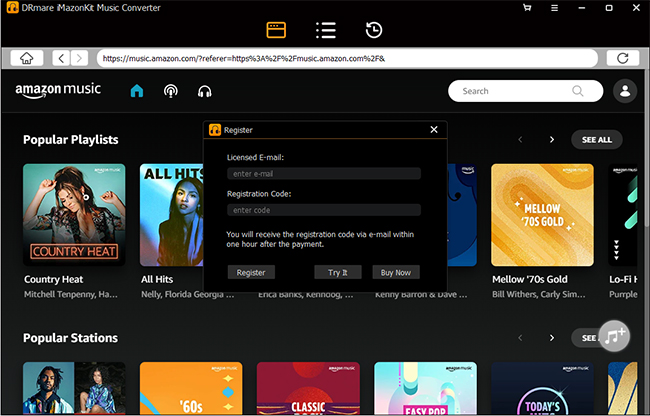Click the Amazon Music search field
Viewport: 650px width, 416px height.
point(525,91)
